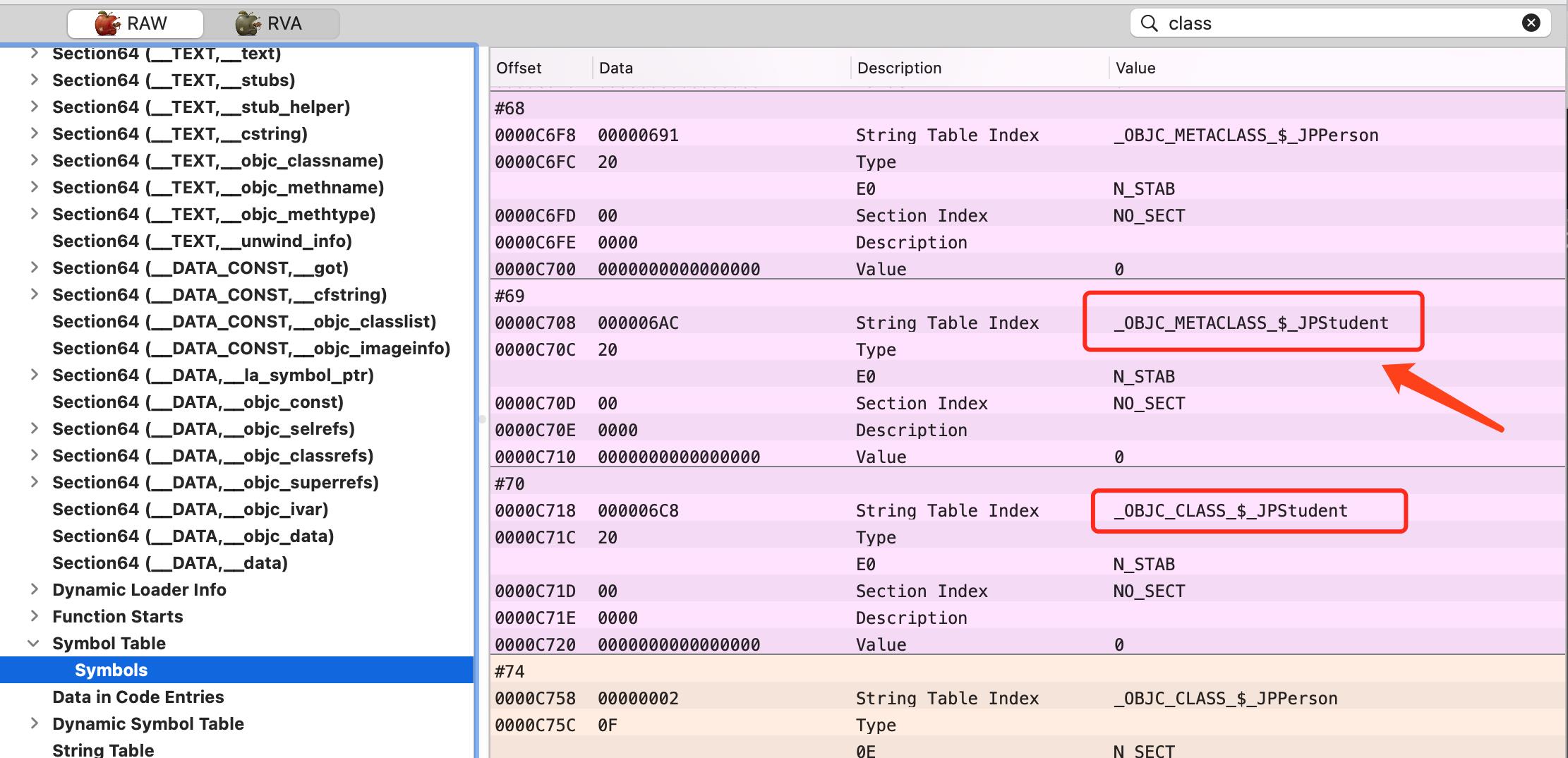The height and width of the screenshot is (758, 1568).
Task: Expand Section64 (__TEXT,__stubs) node
Action: click(x=34, y=80)
